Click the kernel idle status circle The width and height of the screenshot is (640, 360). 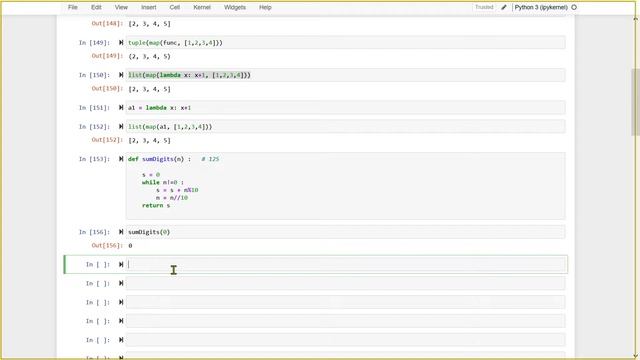[x=574, y=7]
